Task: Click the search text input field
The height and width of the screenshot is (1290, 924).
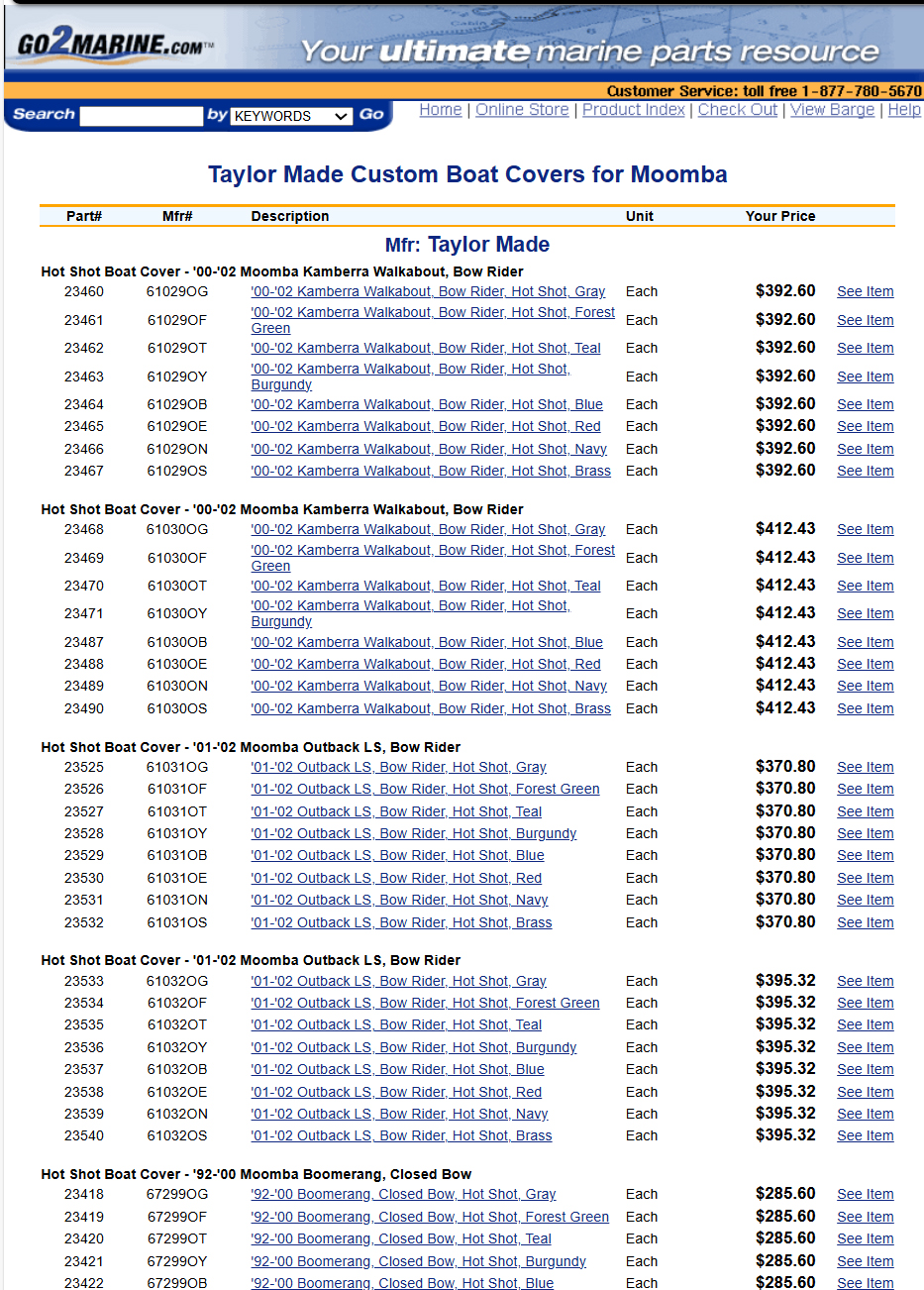Action: coord(141,116)
